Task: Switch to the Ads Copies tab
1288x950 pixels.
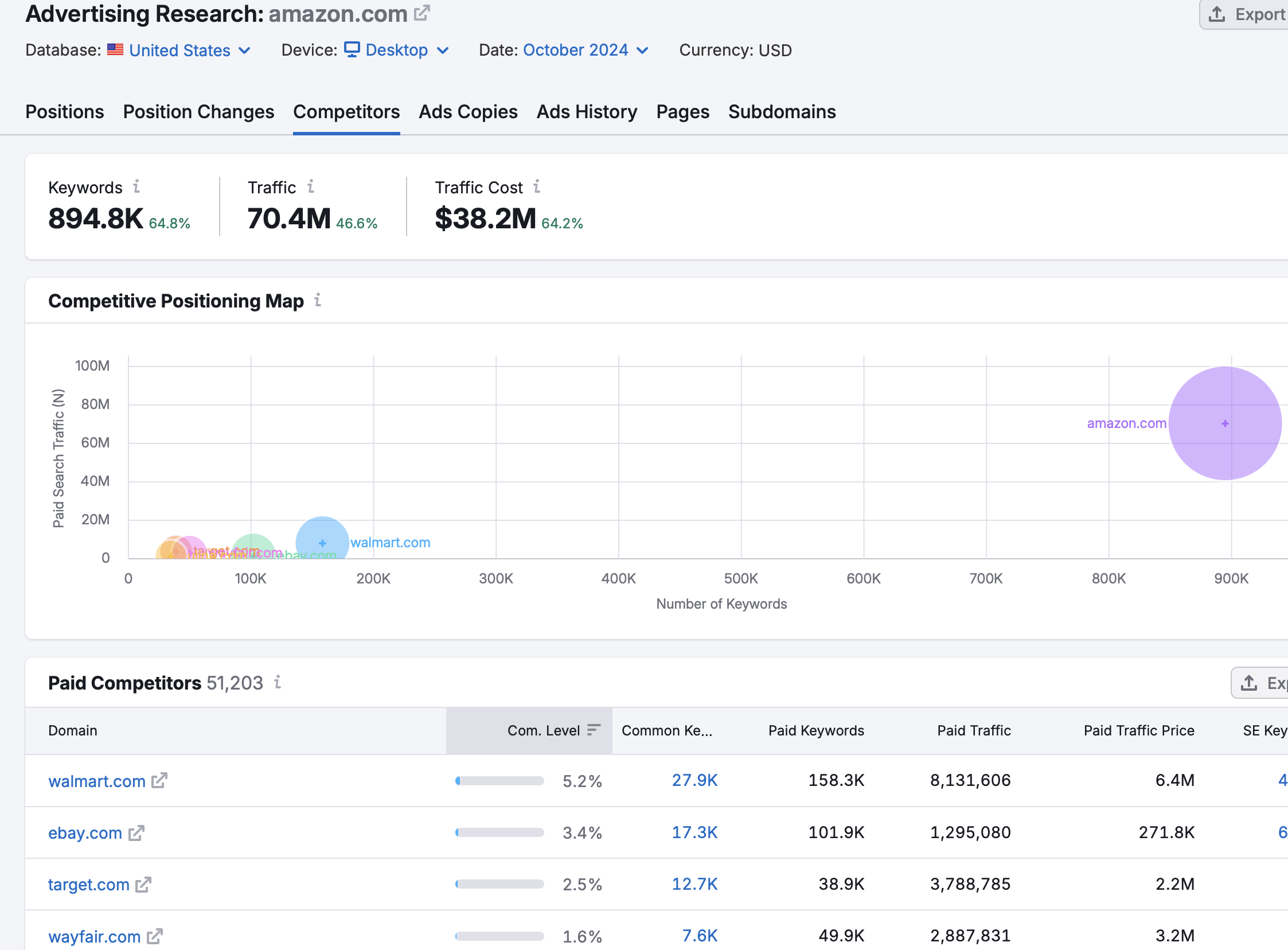Action: (468, 111)
